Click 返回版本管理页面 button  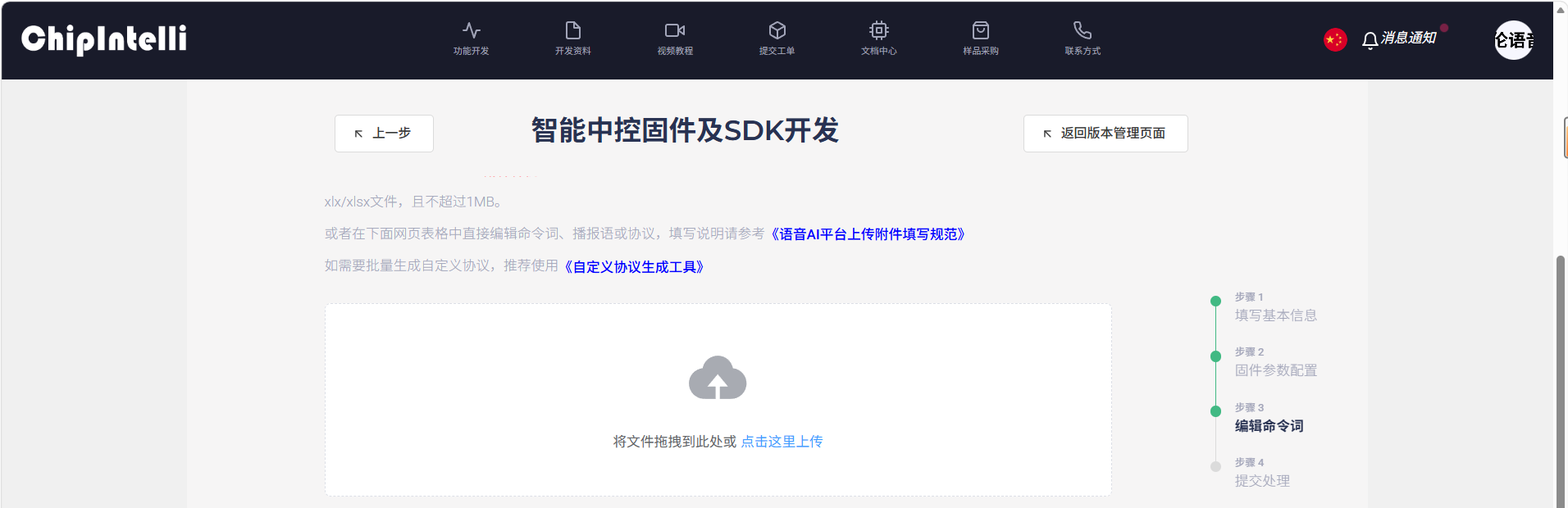pos(1105,134)
